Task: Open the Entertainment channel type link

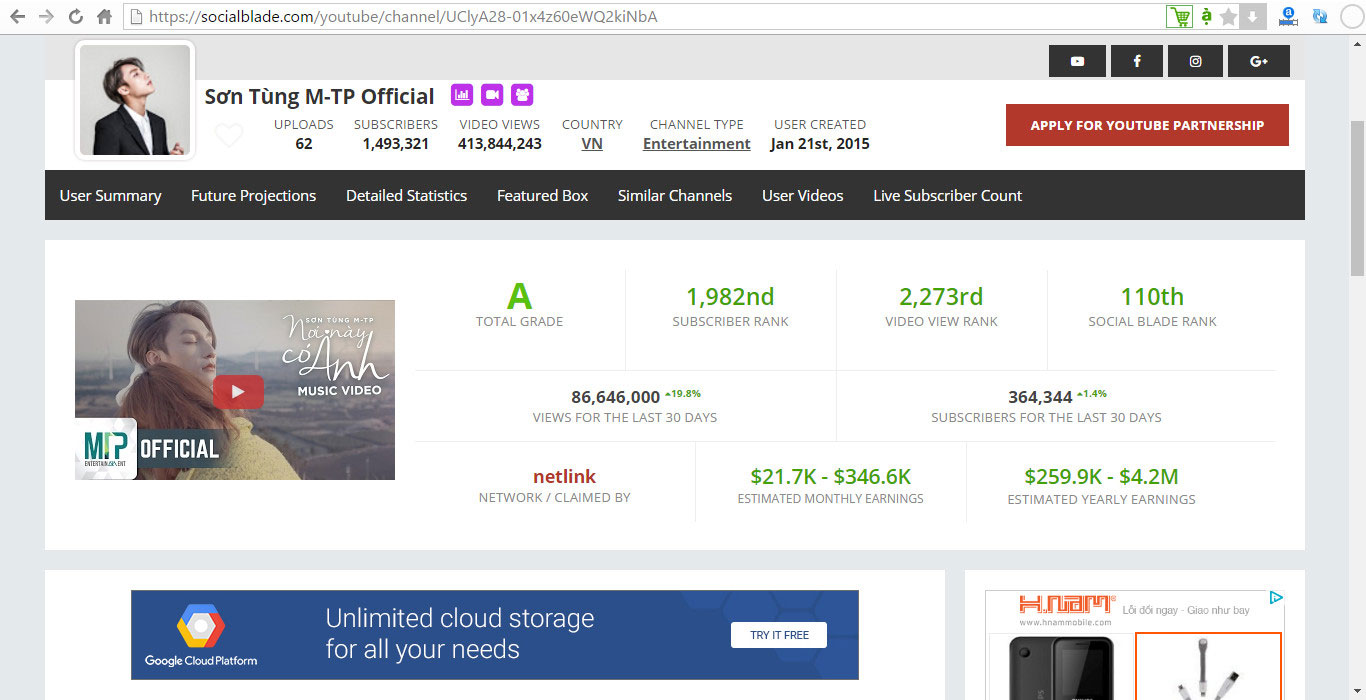Action: click(x=696, y=144)
